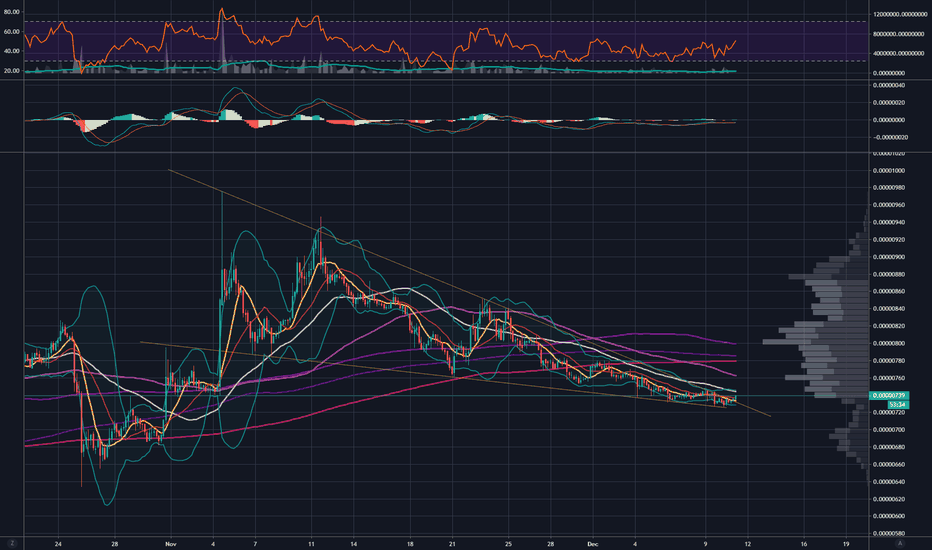The width and height of the screenshot is (932, 550).
Task: Click the MACD scale label -0.00000020
Action: click(888, 137)
